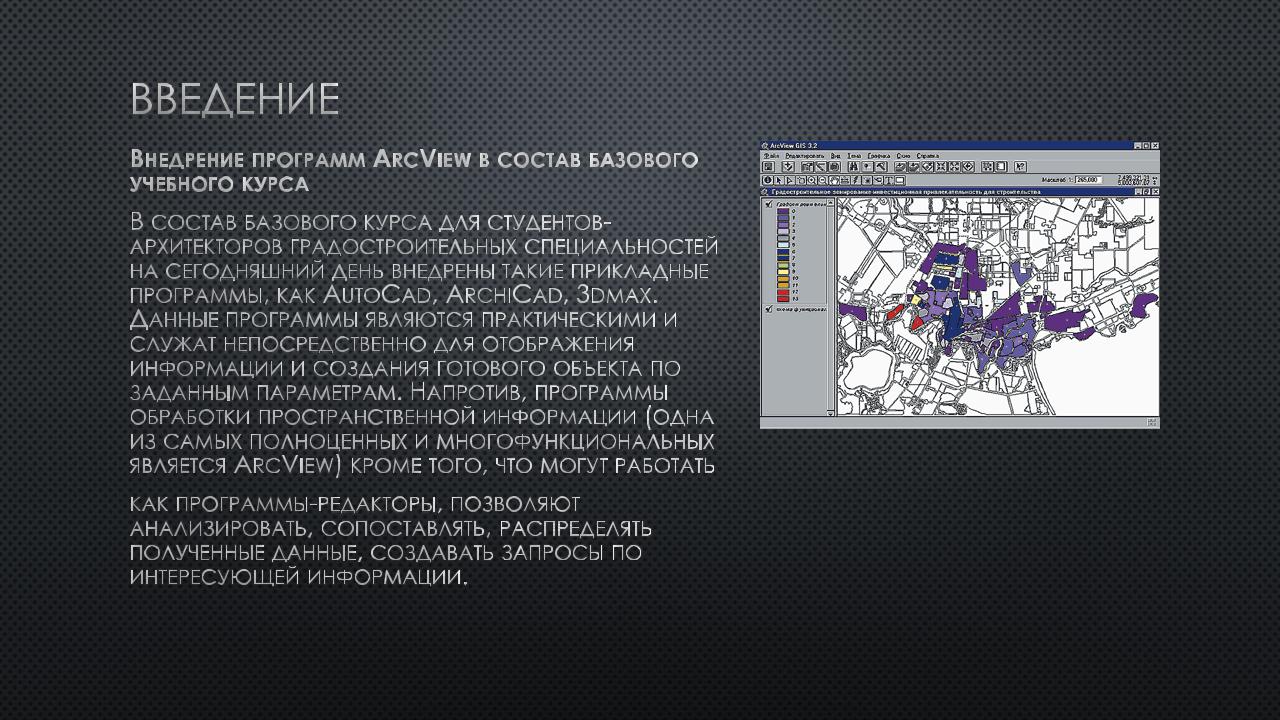The image size is (1280, 720).
Task: Select the ruler Measure tool
Action: coord(844,180)
